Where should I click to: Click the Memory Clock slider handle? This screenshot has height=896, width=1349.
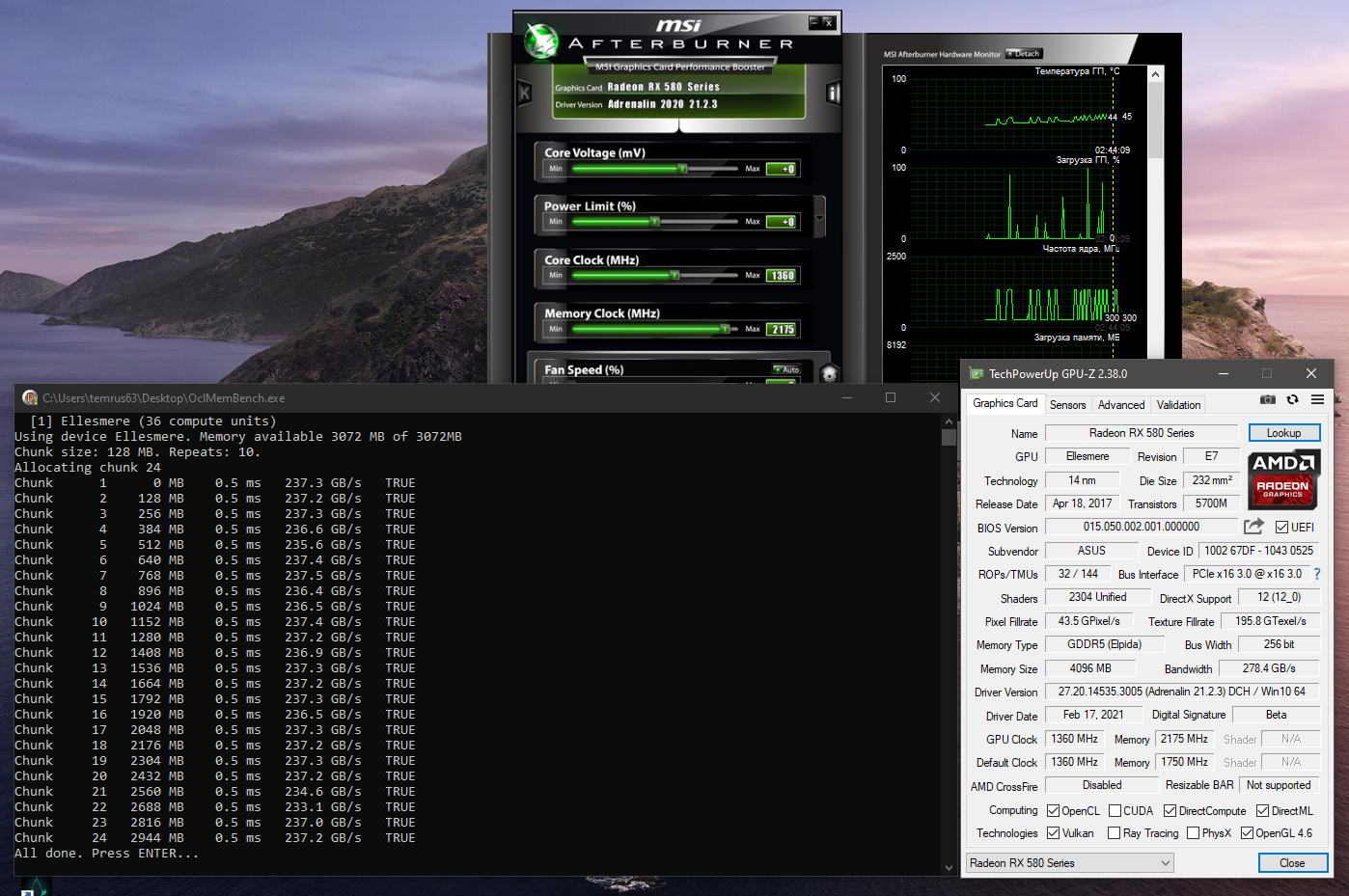click(x=725, y=329)
